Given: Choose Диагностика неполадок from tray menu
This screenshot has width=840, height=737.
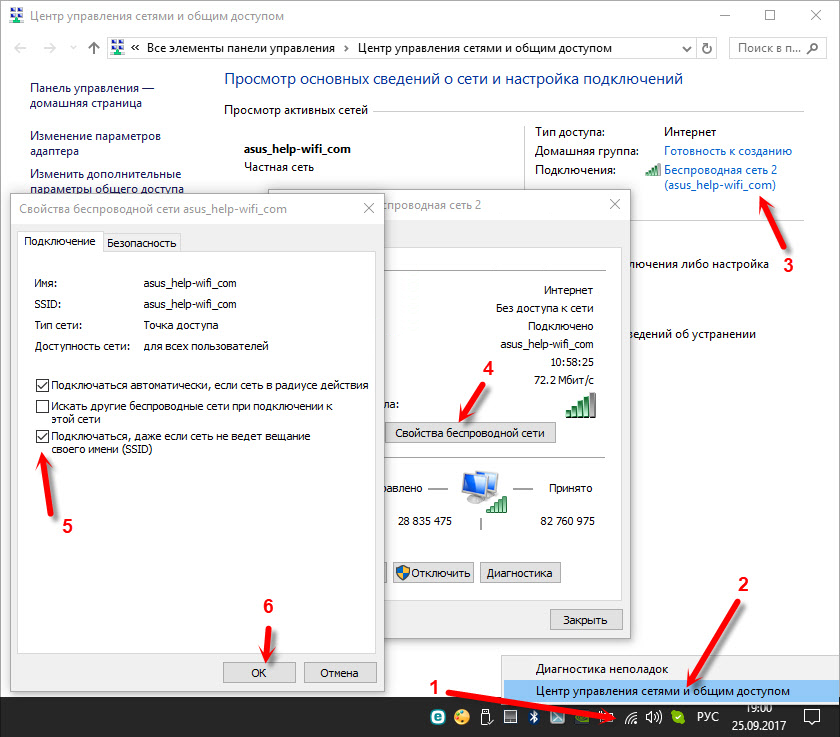Looking at the screenshot, I should click(x=602, y=669).
